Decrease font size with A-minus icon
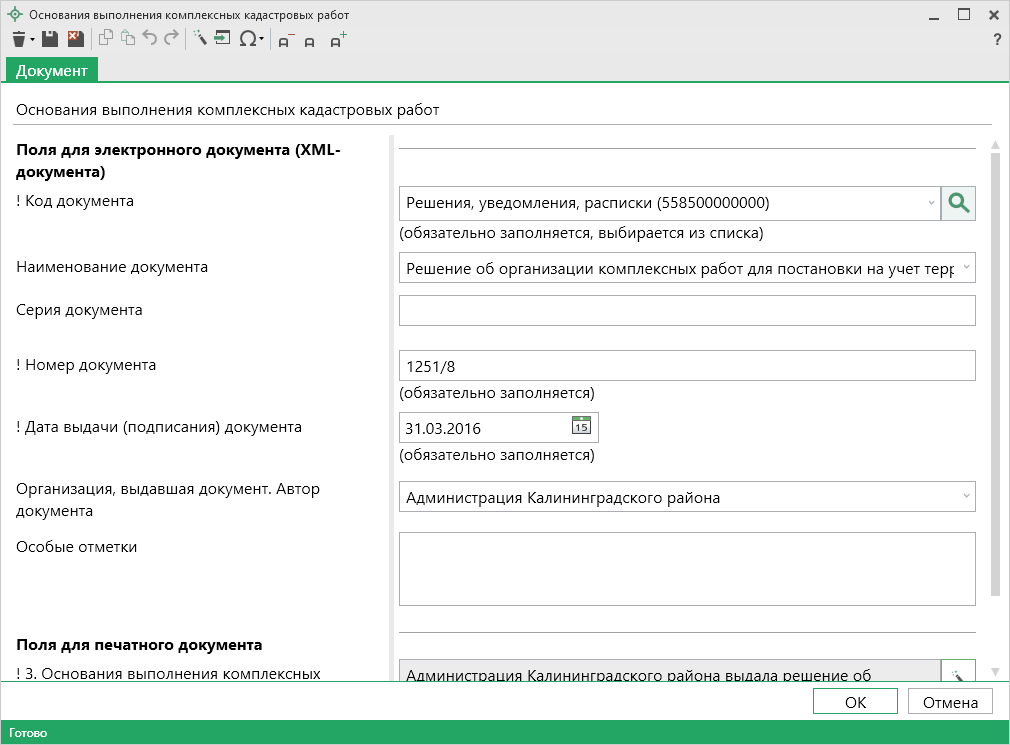Screen dimensions: 1010x745 [x=285, y=41]
